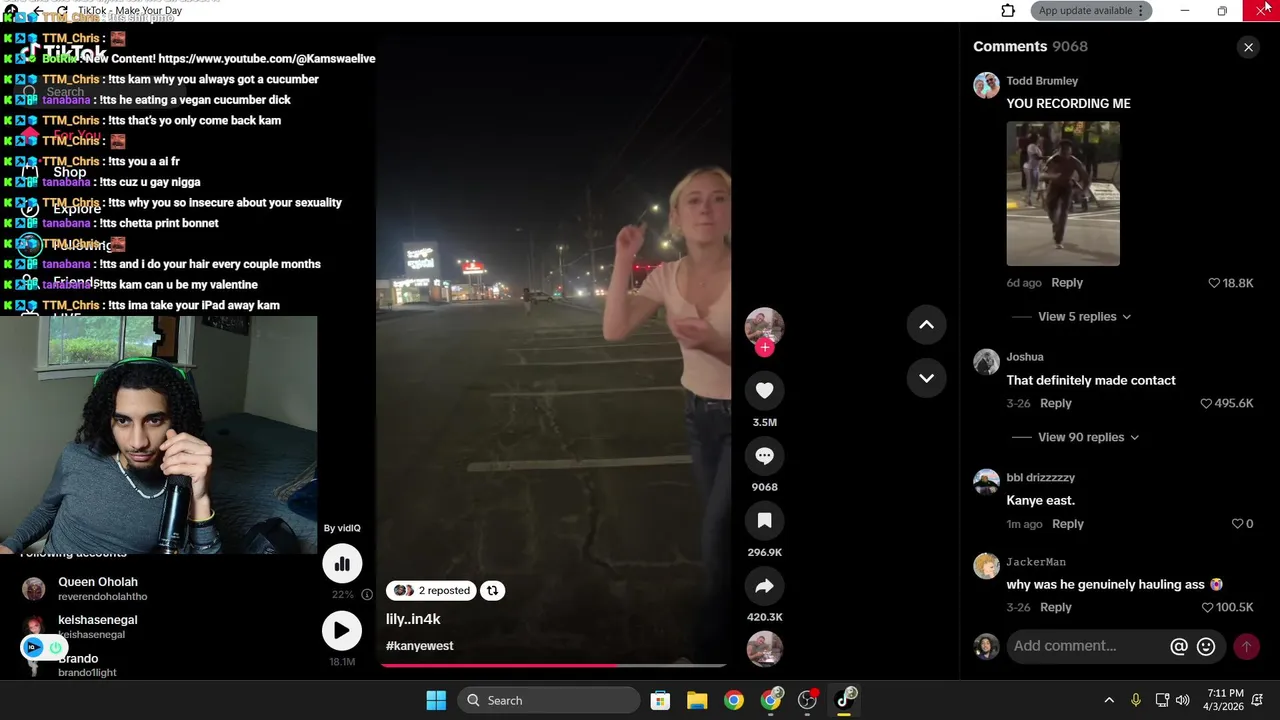Open the For You tab in sidebar
Screen dimensions: 1280x720
click(77, 135)
